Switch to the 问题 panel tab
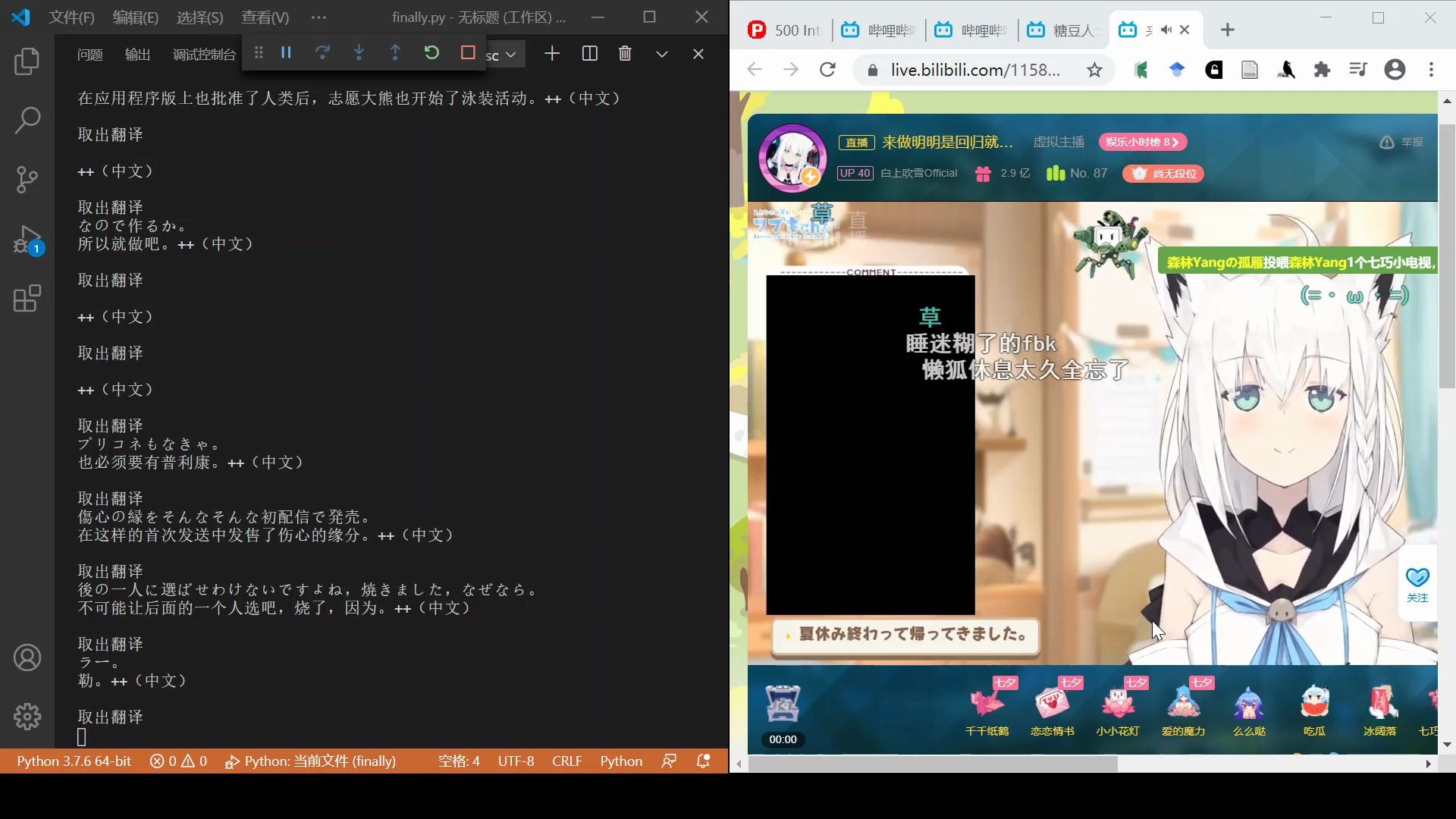The image size is (1456, 819). pyautogui.click(x=90, y=55)
